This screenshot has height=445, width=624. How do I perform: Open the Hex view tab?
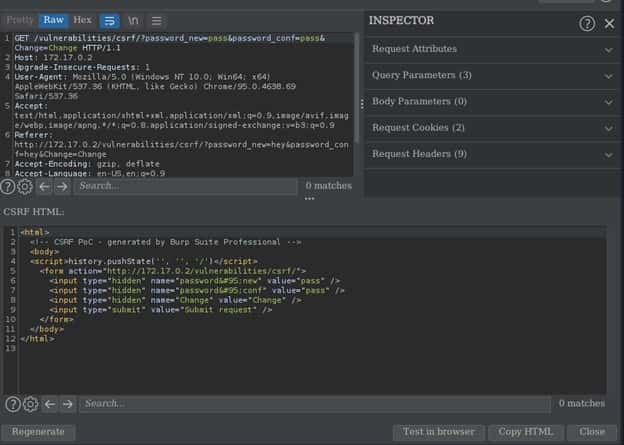coord(82,20)
